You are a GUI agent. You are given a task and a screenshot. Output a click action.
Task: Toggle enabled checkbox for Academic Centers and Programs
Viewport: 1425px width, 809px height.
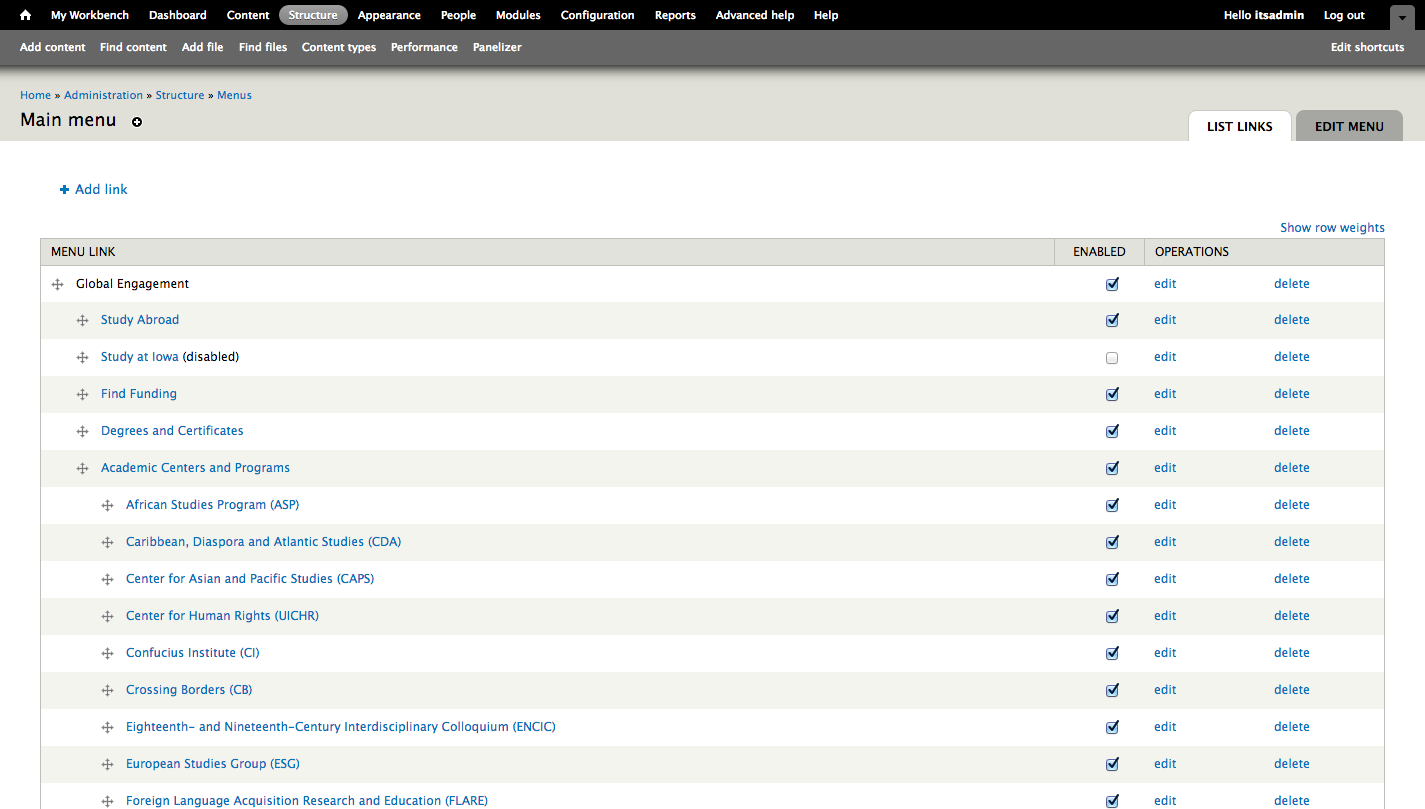coord(1112,468)
